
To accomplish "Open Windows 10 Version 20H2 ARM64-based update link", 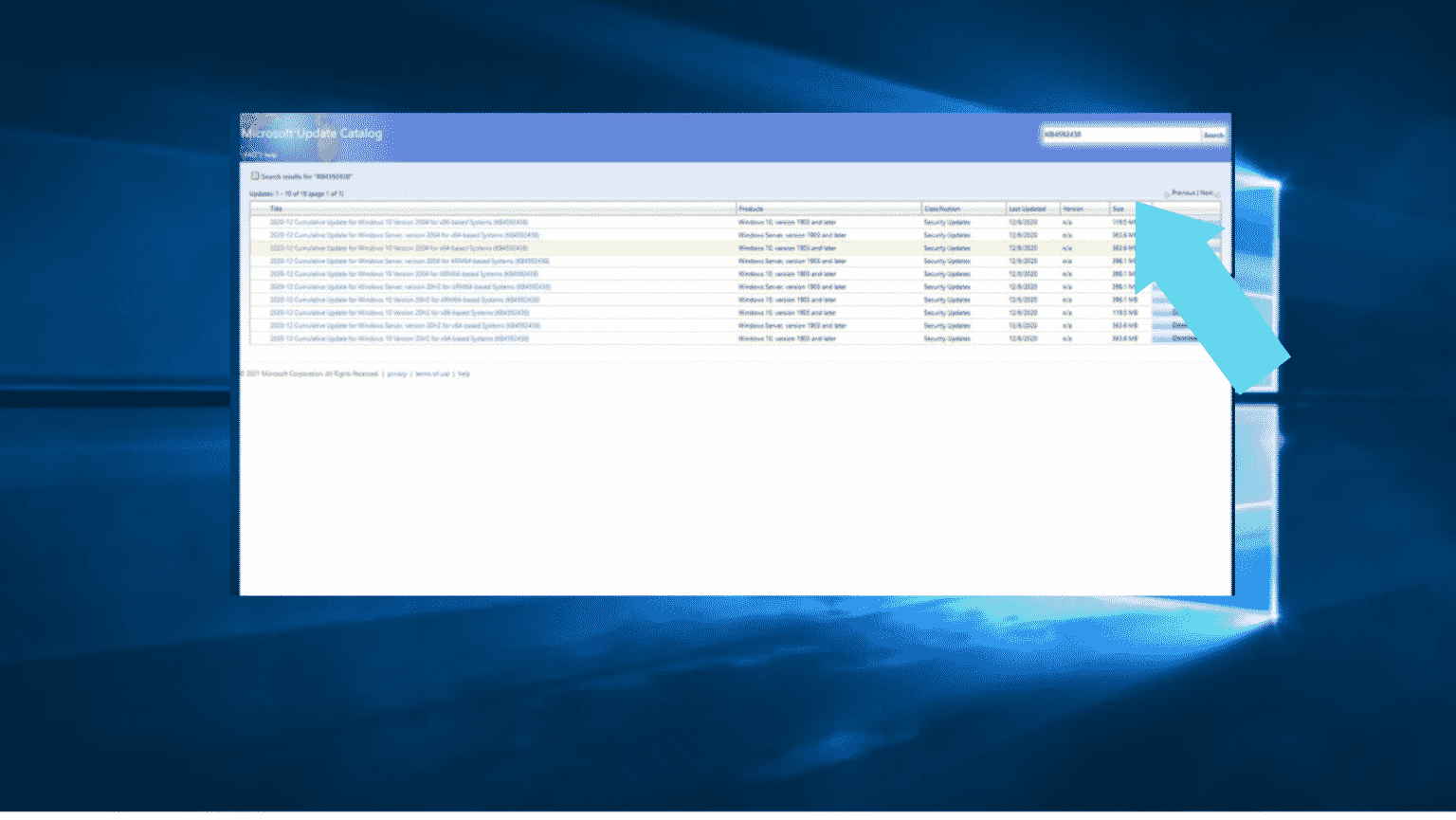I will pos(404,300).
